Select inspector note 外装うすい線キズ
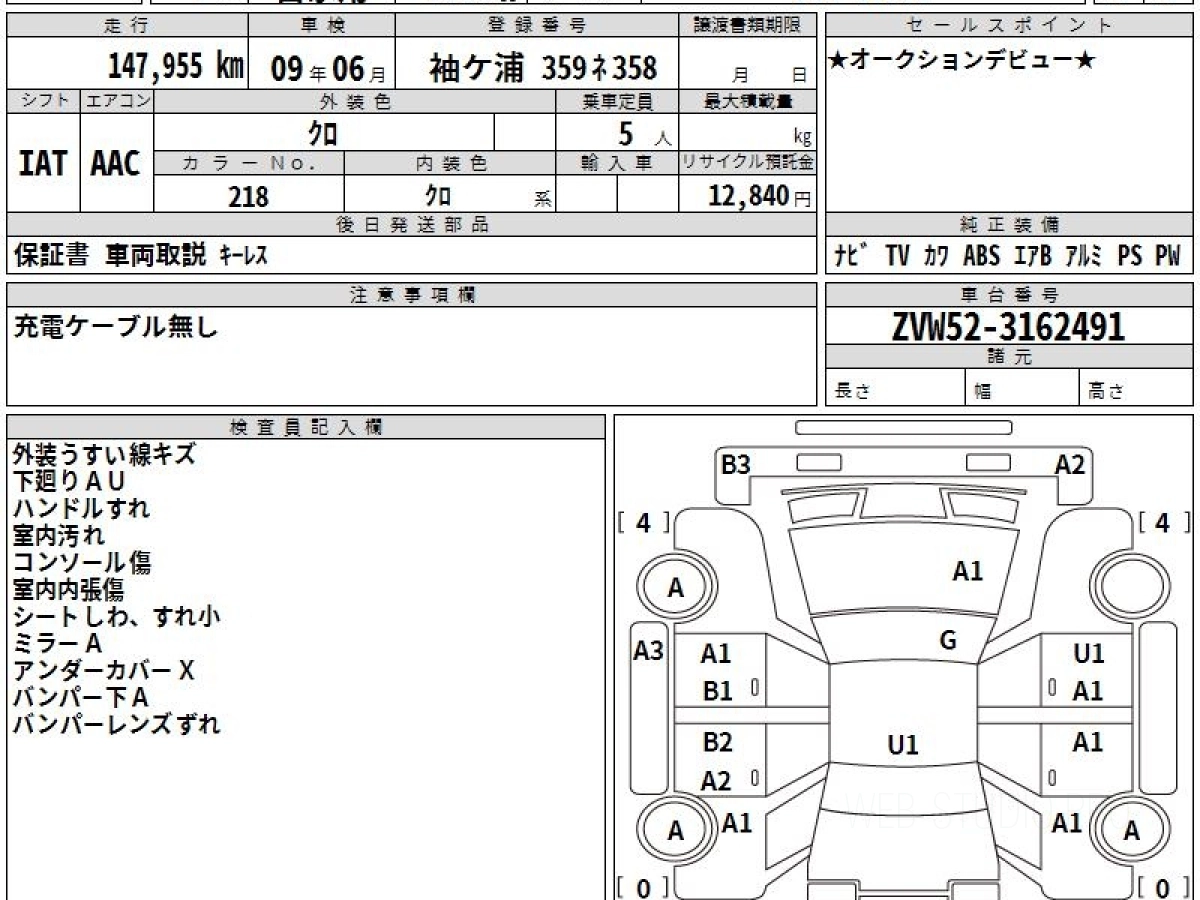Viewport: 1200px width, 900px height. click(104, 454)
